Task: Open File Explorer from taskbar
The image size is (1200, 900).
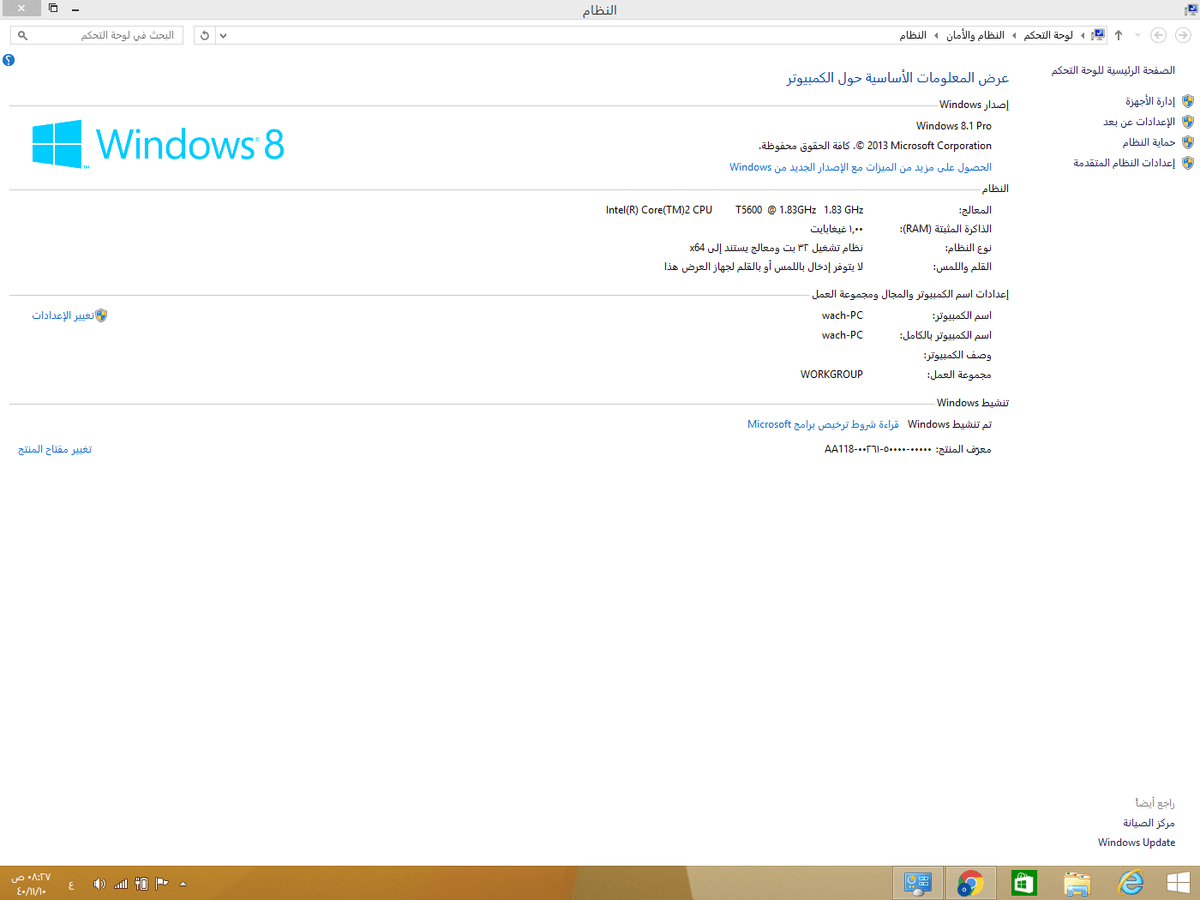Action: (1077, 883)
